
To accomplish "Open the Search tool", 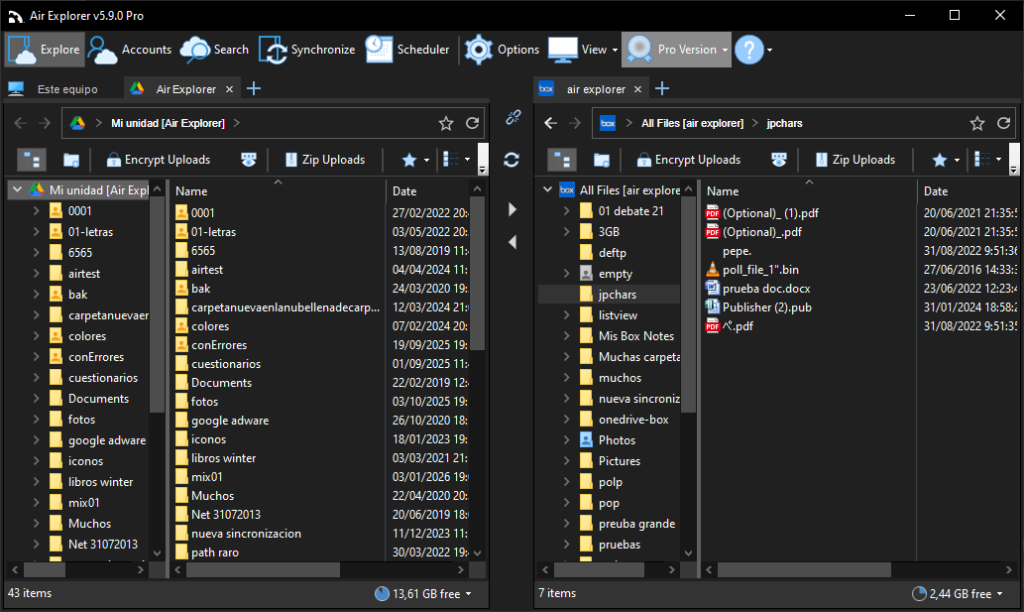I will tap(215, 50).
